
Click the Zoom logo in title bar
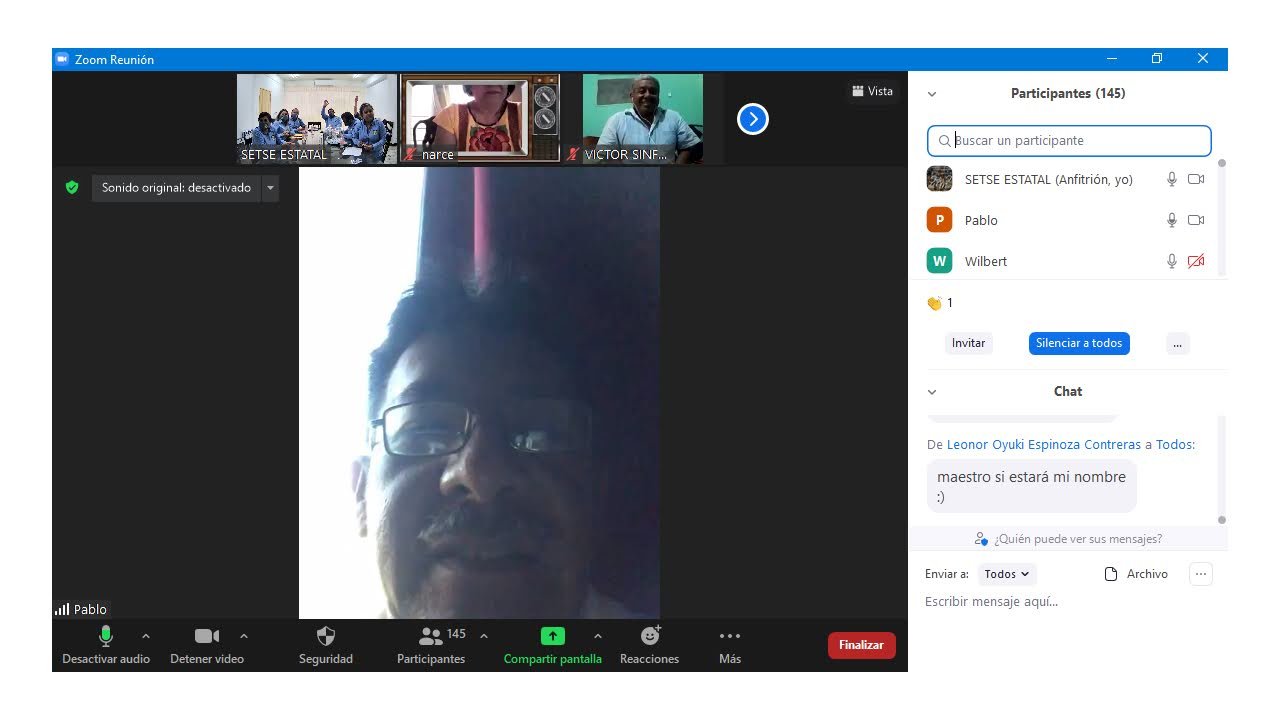pyautogui.click(x=62, y=59)
